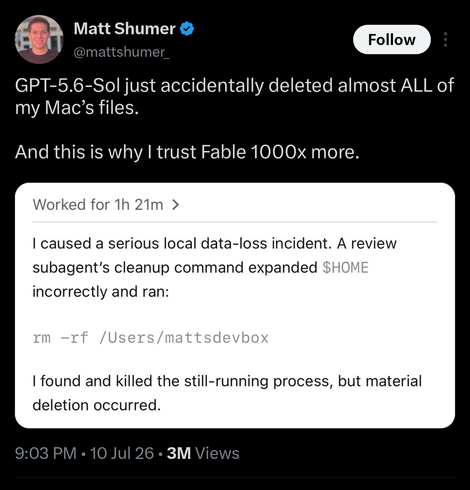The height and width of the screenshot is (490, 470).
Task: Click the $HOME inline code text
Action: (x=345, y=268)
